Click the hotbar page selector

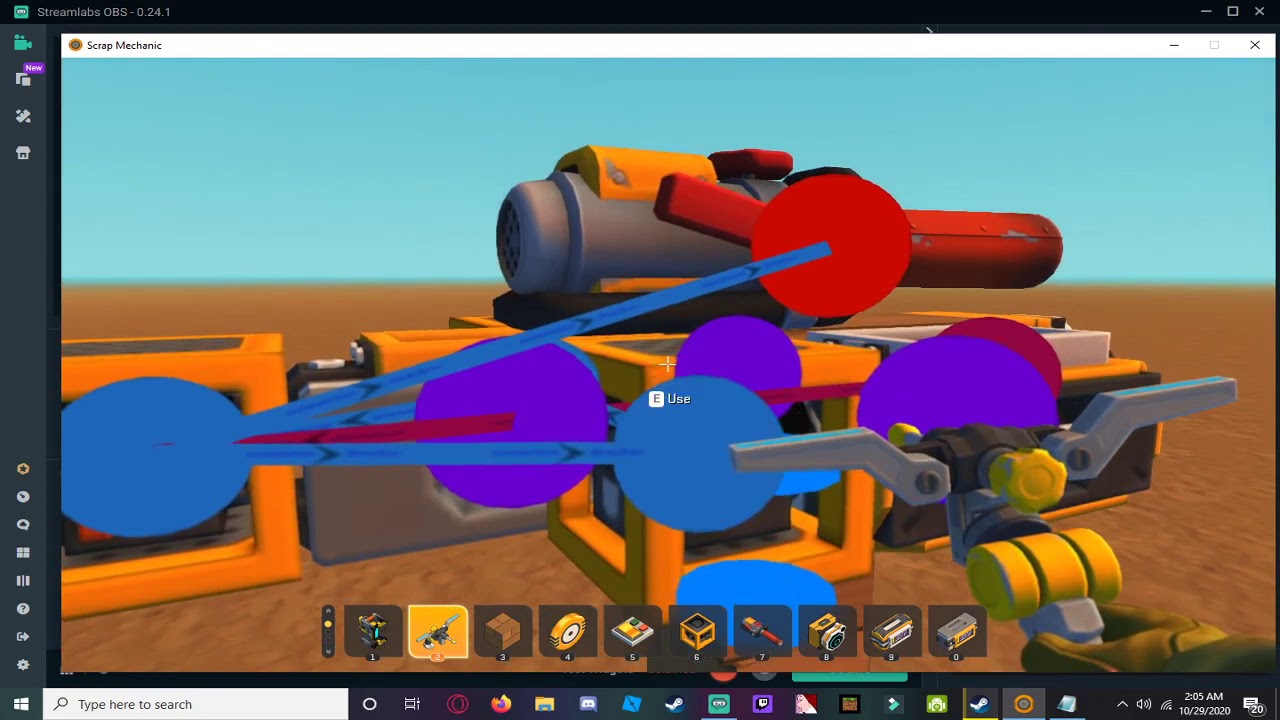click(328, 632)
